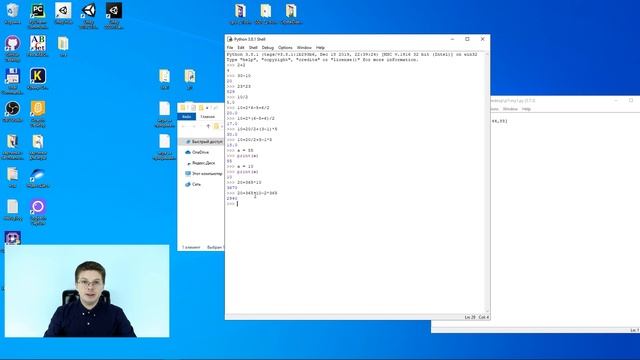The image size is (640, 360).
Task: Click the 'a = 55' assignment line
Action: point(245,151)
